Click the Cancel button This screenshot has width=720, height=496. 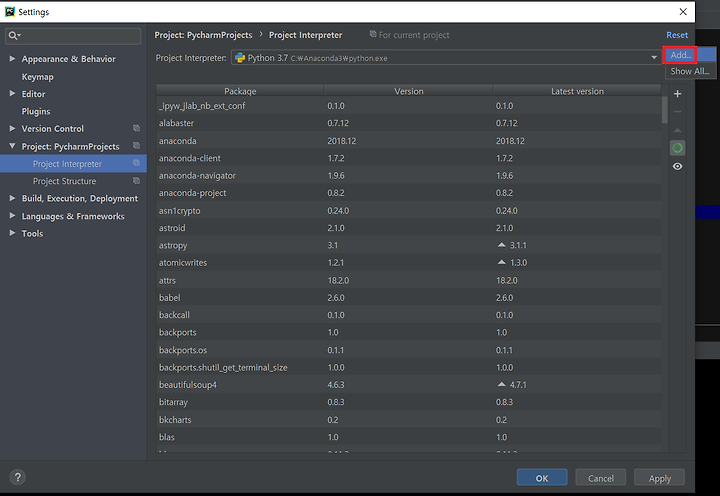point(601,478)
